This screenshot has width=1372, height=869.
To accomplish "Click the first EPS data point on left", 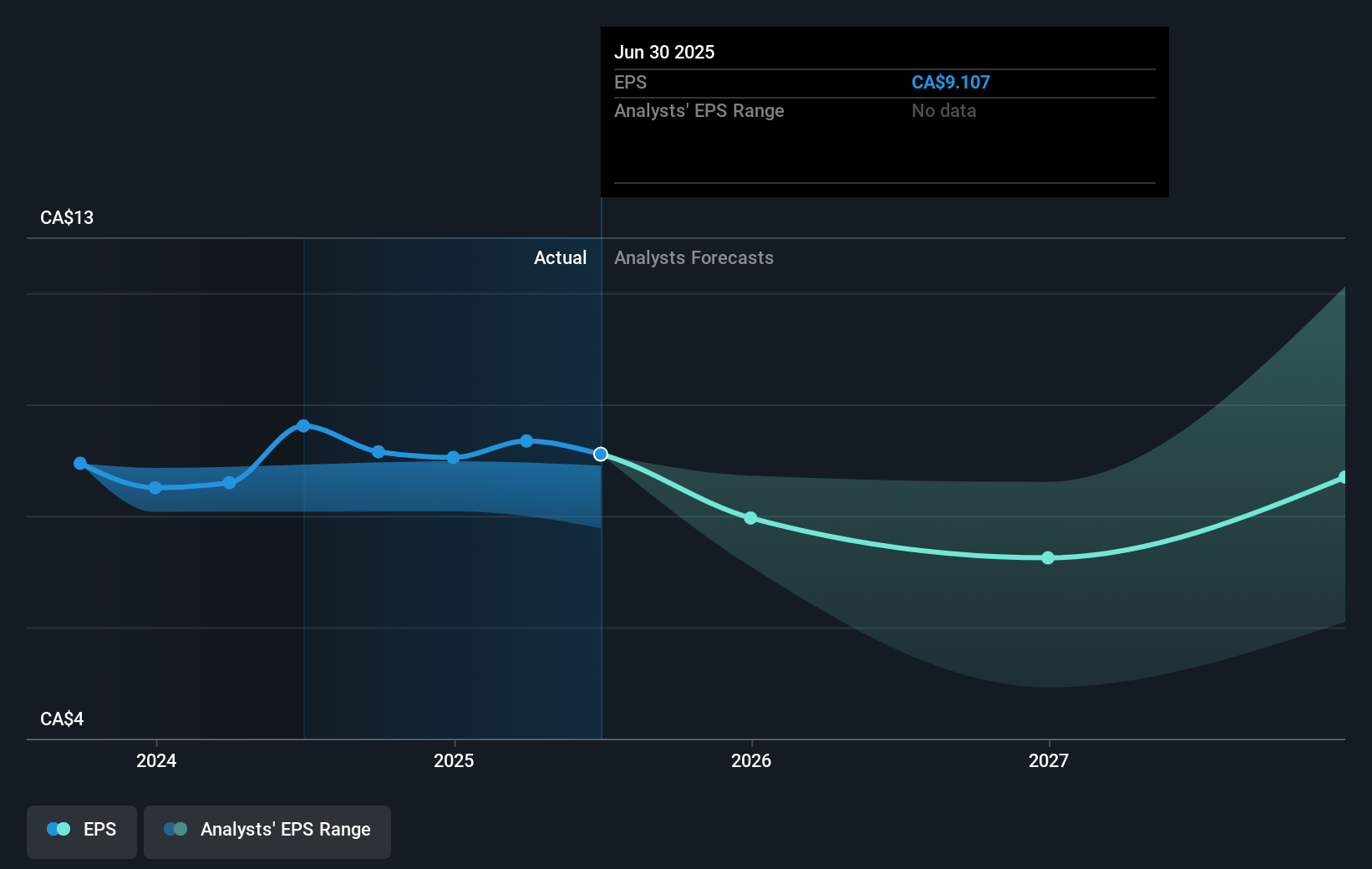I will pos(80,463).
